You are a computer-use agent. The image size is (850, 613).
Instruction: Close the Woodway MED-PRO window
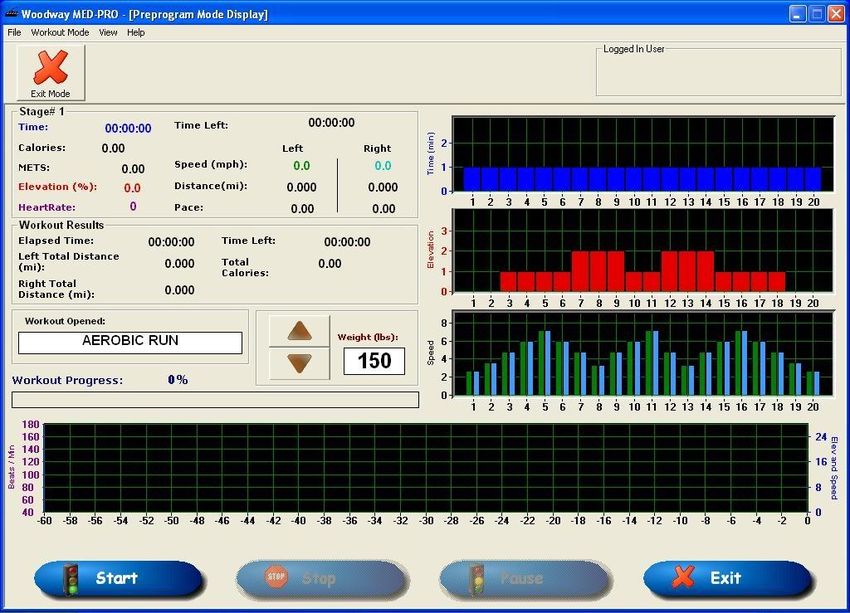coord(836,14)
